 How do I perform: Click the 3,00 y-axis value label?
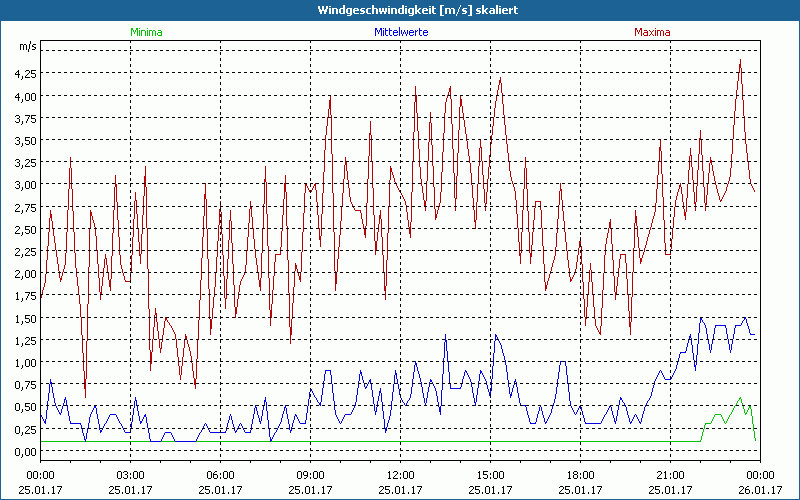click(24, 185)
